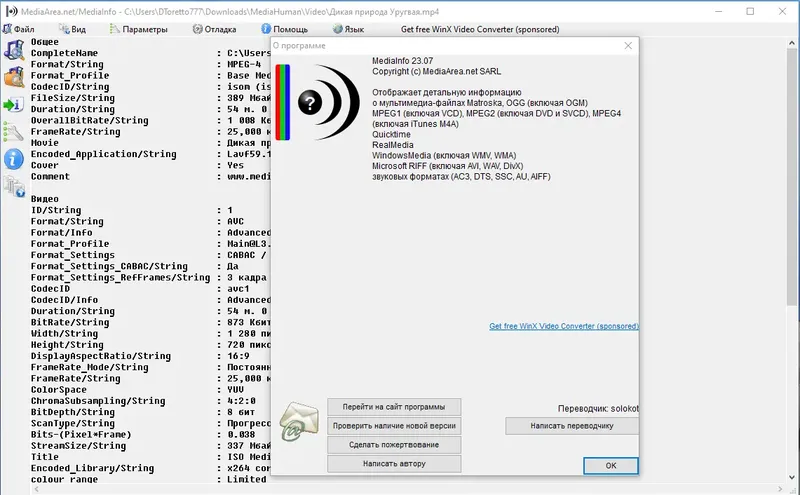Image resolution: width=800 pixels, height=495 pixels.
Task: Minimize the MediaInfo window
Action: point(718,11)
